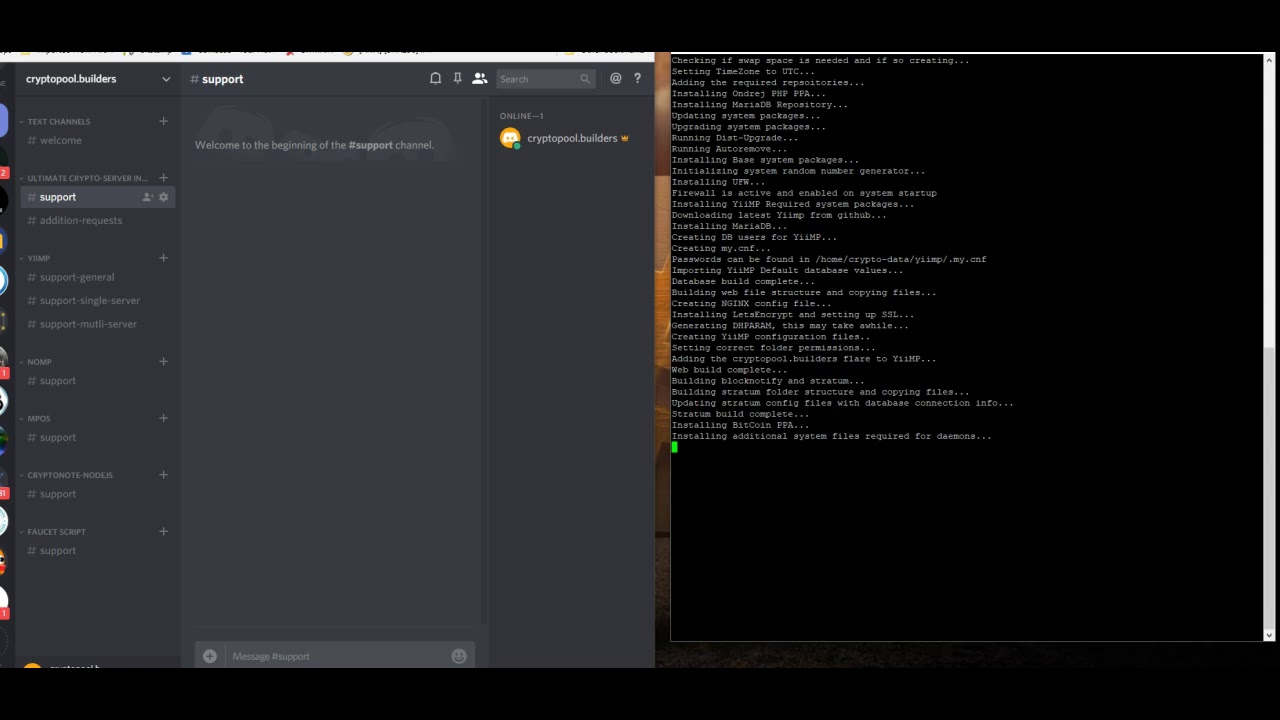Click the ONLINE—1 member list heading
This screenshot has width=1280, height=720.
522,116
